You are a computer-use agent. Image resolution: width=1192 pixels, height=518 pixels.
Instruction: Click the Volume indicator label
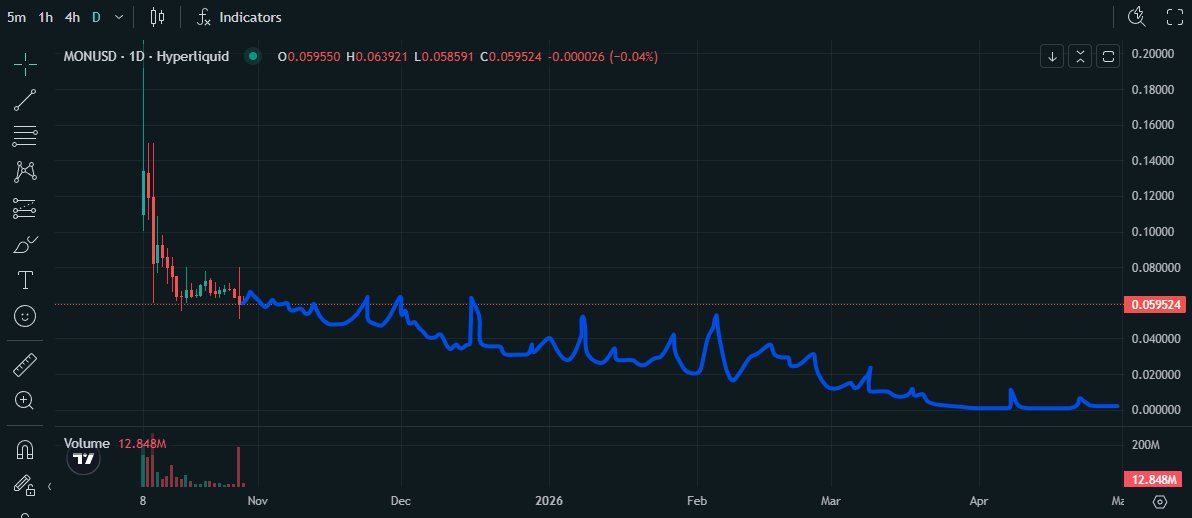coord(87,443)
